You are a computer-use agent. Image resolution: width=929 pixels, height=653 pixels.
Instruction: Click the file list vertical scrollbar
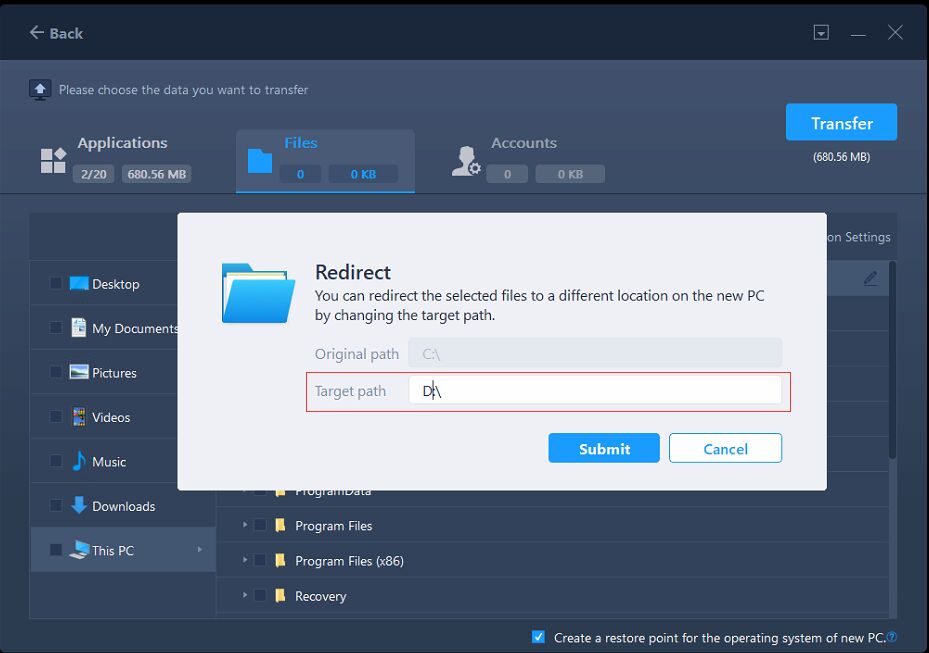click(892, 361)
